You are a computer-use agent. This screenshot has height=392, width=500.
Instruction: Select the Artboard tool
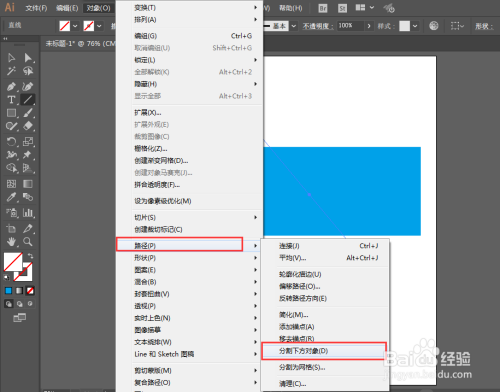12,228
